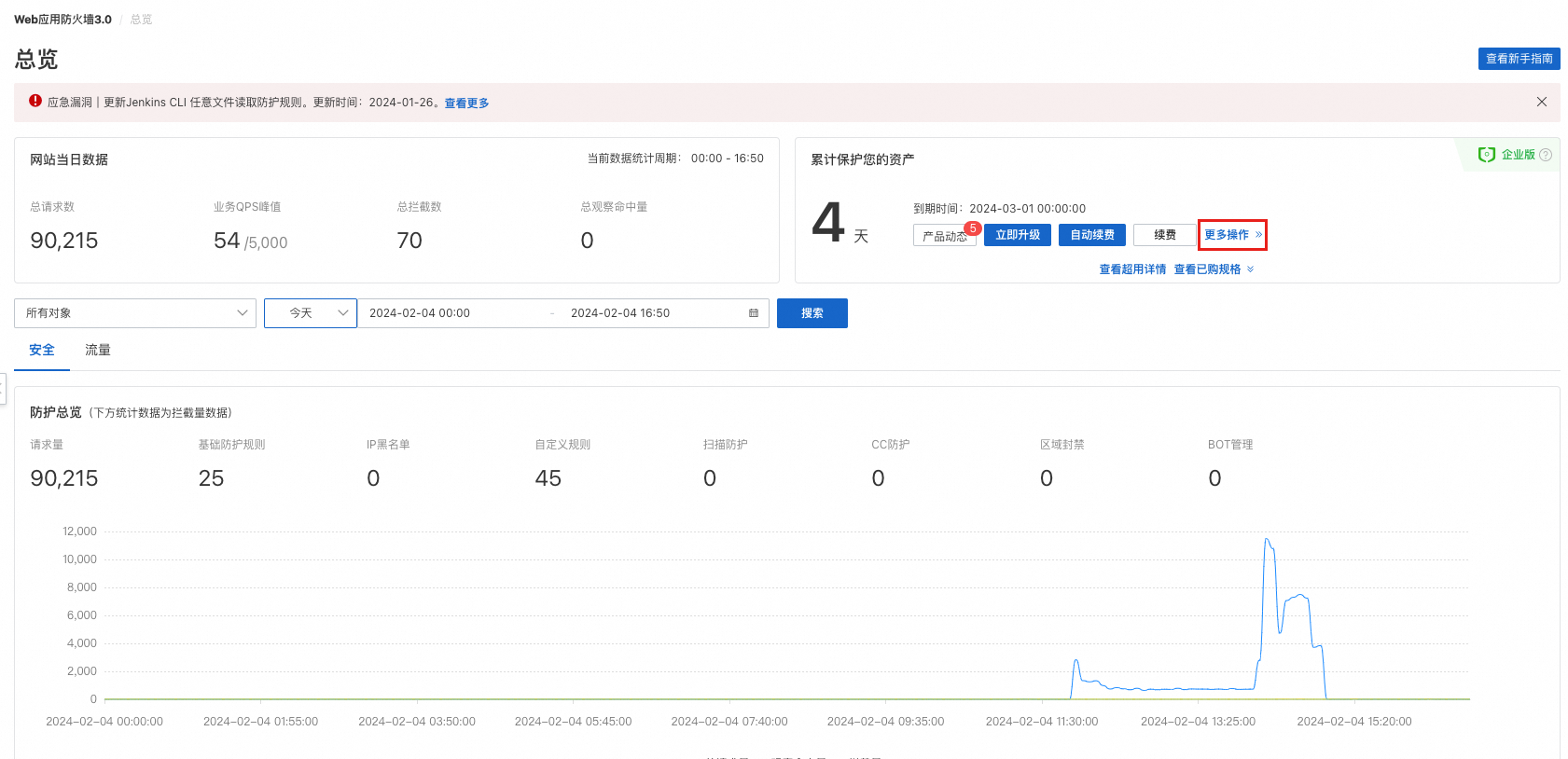Click the 总请求数 value 90,215
This screenshot has height=759, width=1568.
point(64,241)
